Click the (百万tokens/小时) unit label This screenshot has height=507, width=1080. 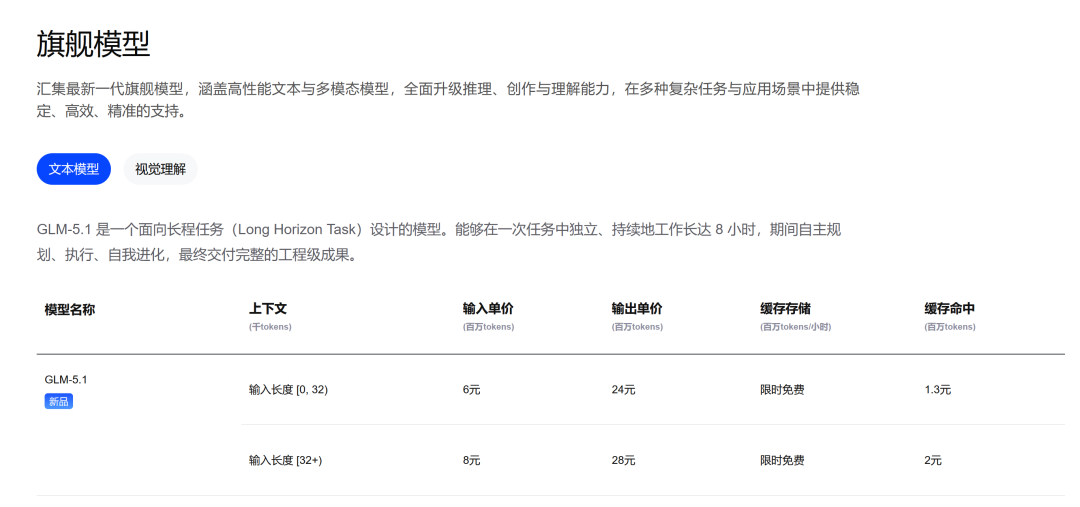[x=796, y=327]
